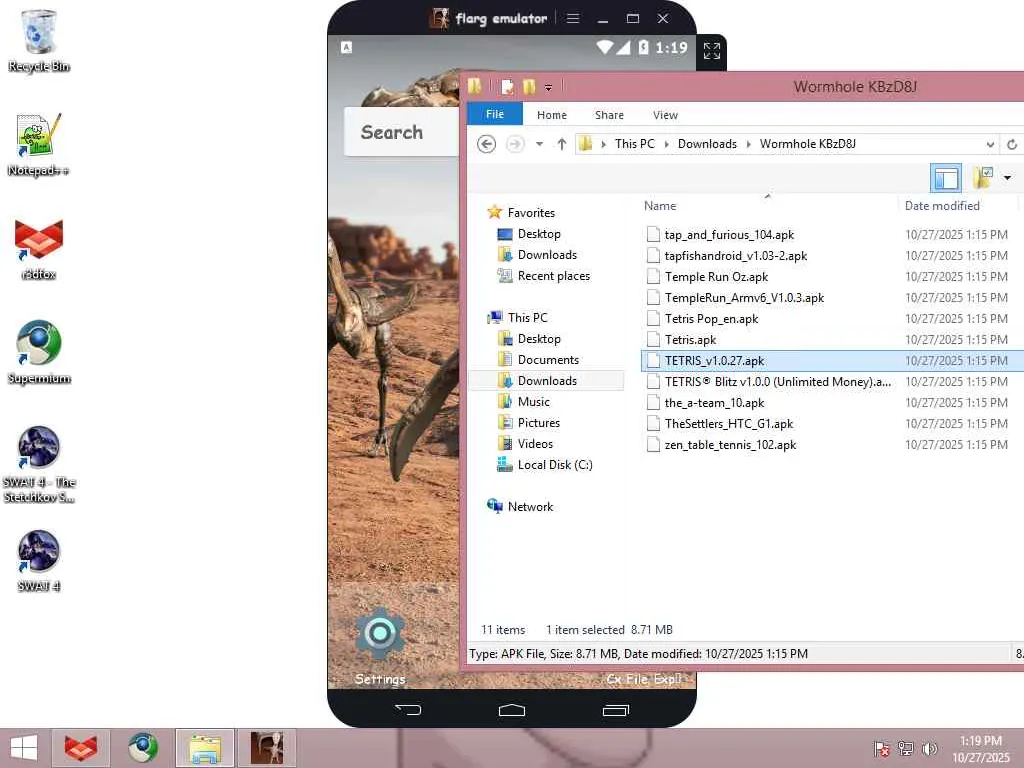Open the Windows Start button

point(24,748)
